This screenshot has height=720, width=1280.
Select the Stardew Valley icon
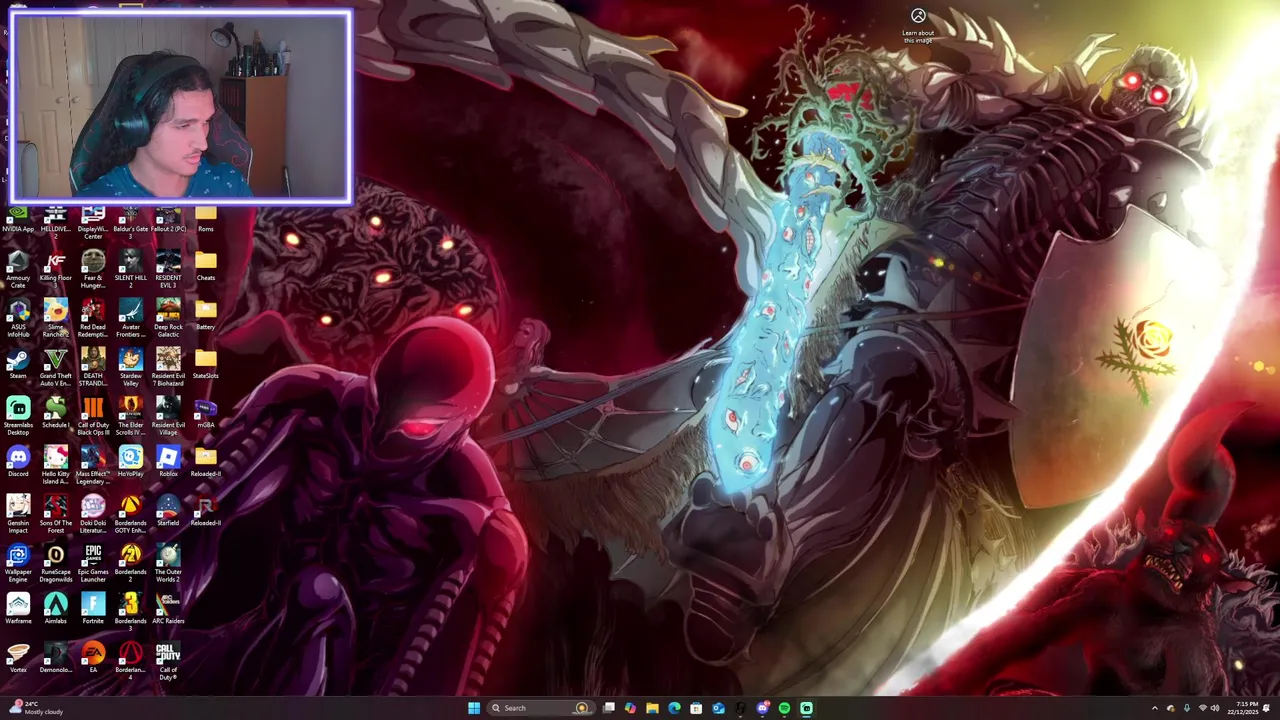[x=130, y=367]
